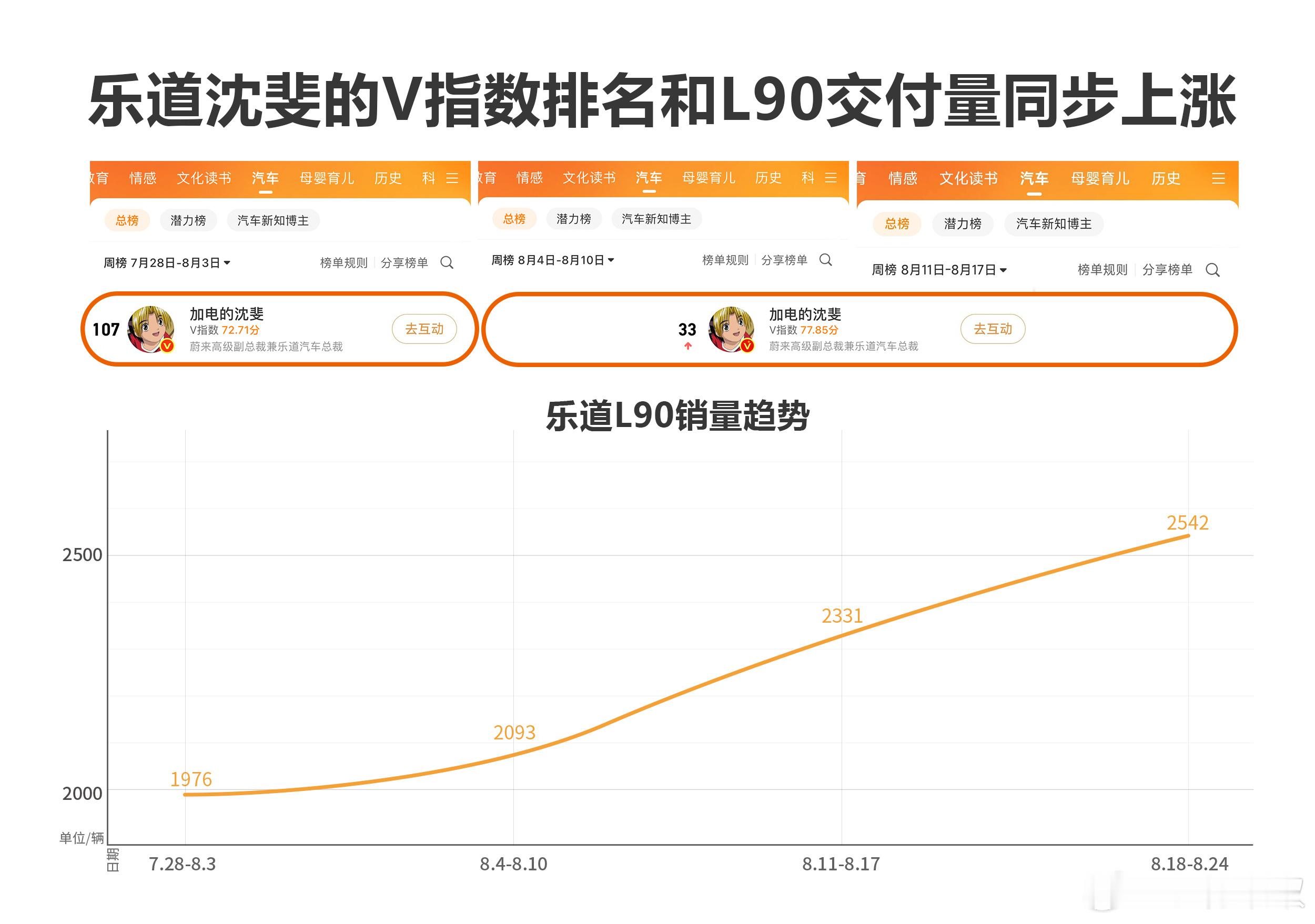Choose 汽车新知博主 chip in right panel
The image size is (1315, 924).
[1054, 224]
